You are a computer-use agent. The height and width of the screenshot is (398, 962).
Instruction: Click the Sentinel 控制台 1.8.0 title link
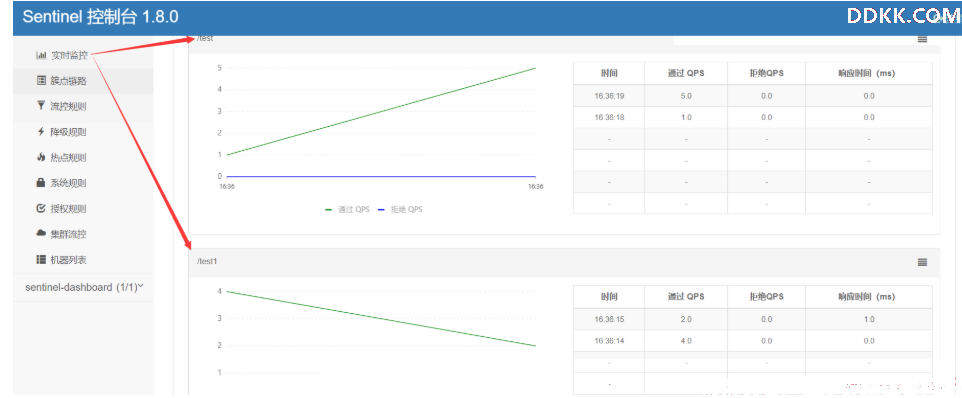(x=101, y=17)
